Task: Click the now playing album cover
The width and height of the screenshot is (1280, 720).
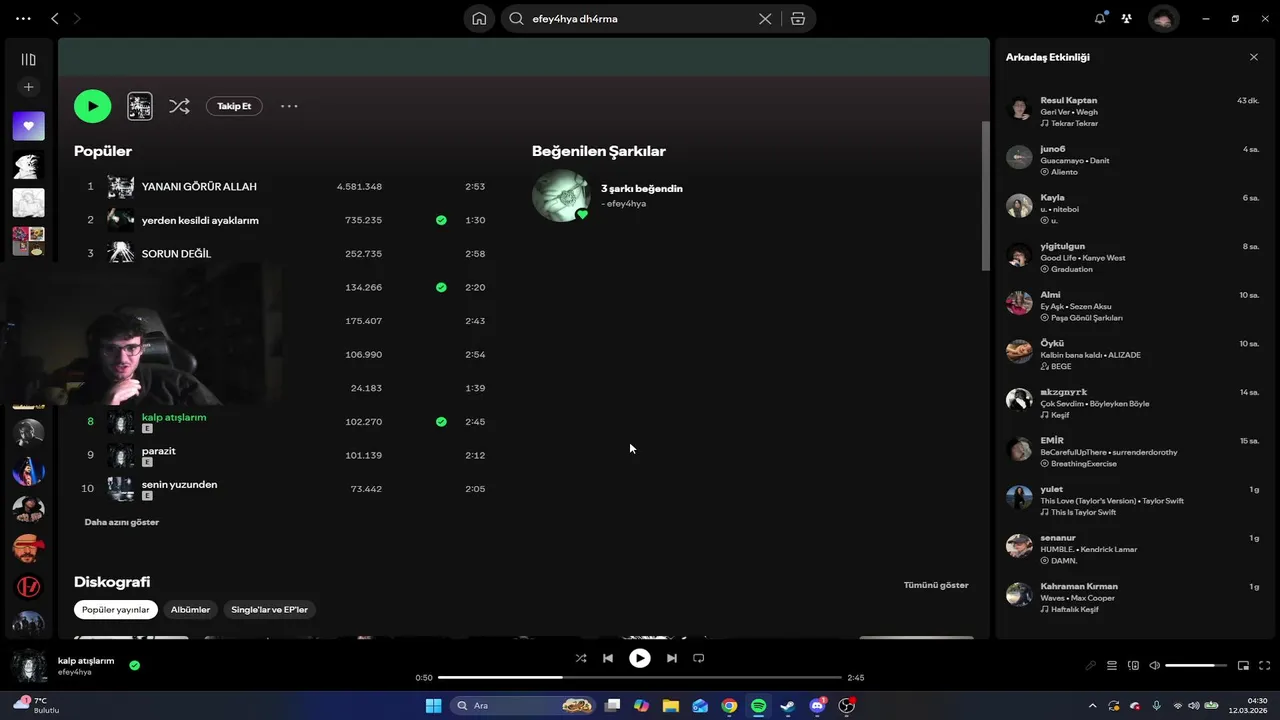Action: (29, 666)
